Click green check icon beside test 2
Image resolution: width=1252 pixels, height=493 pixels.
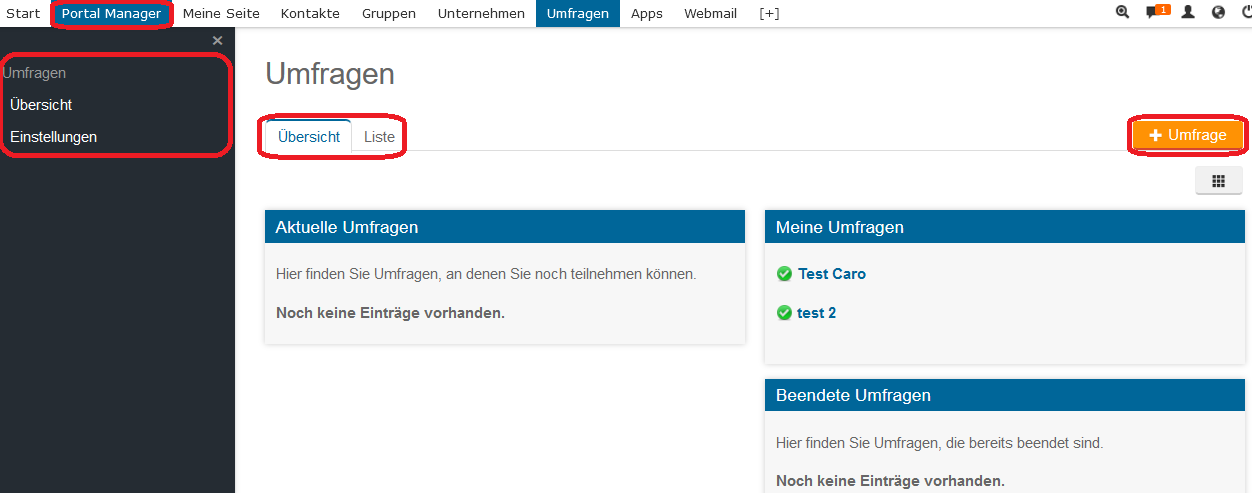point(784,313)
